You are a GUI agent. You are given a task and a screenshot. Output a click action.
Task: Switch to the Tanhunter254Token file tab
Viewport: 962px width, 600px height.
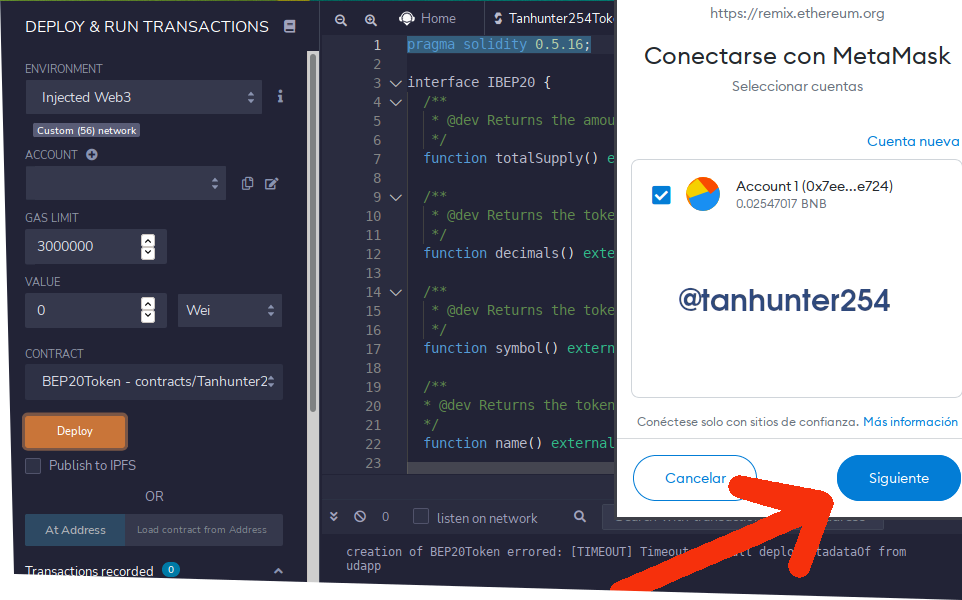pyautogui.click(x=553, y=18)
